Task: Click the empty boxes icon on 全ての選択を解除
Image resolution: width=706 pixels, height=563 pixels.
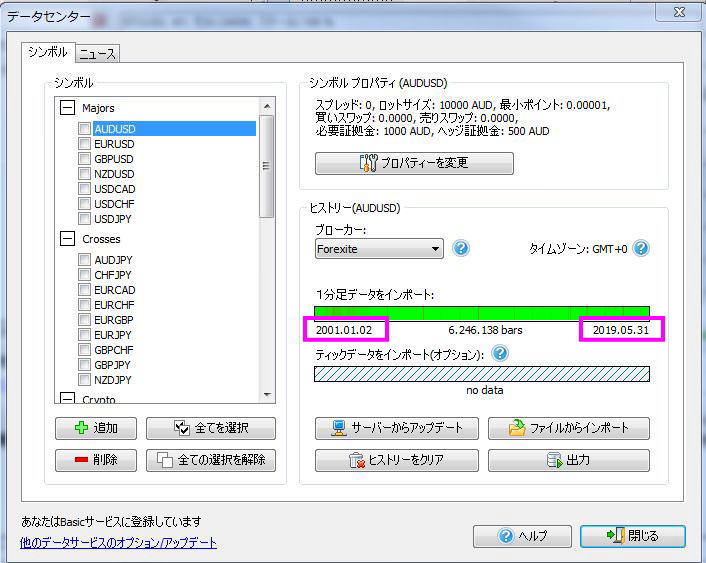Action: [164, 460]
